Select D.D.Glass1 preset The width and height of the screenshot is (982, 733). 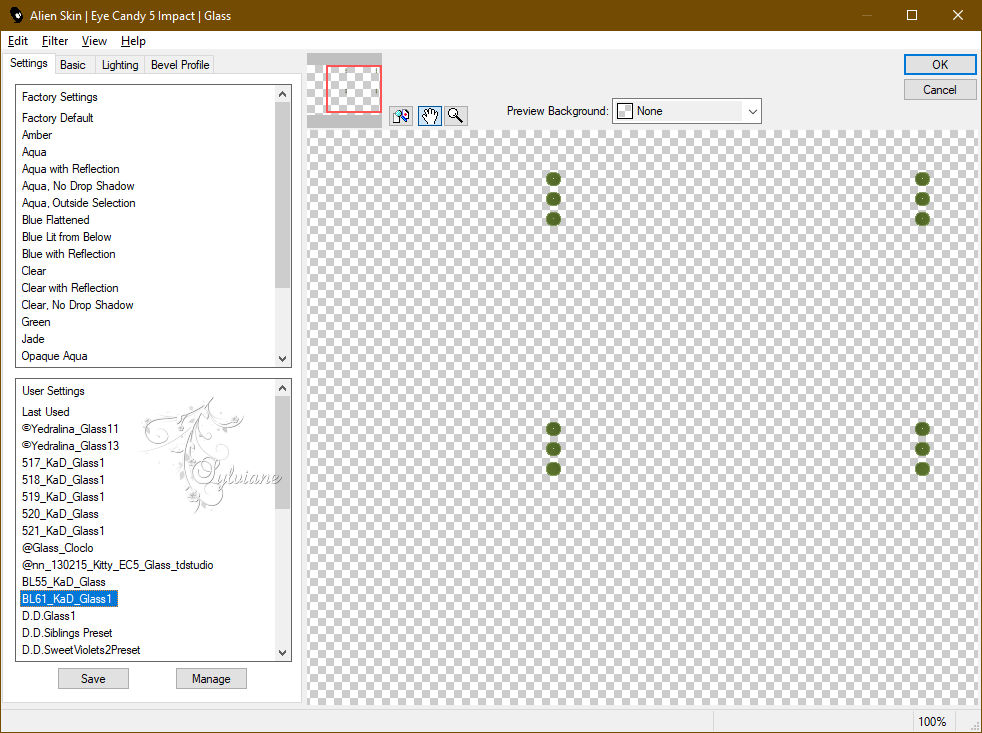pyautogui.click(x=48, y=616)
